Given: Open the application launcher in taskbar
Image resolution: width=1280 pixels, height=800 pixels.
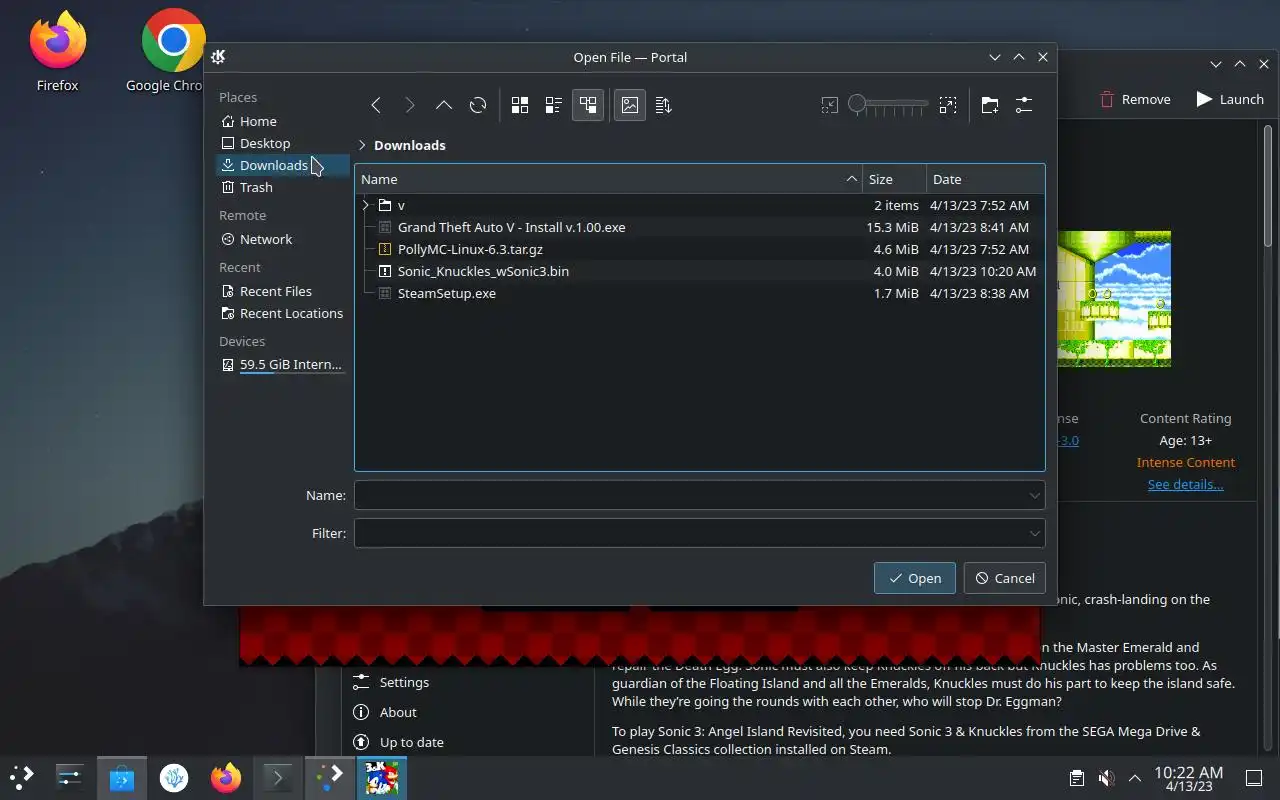Looking at the screenshot, I should point(21,777).
